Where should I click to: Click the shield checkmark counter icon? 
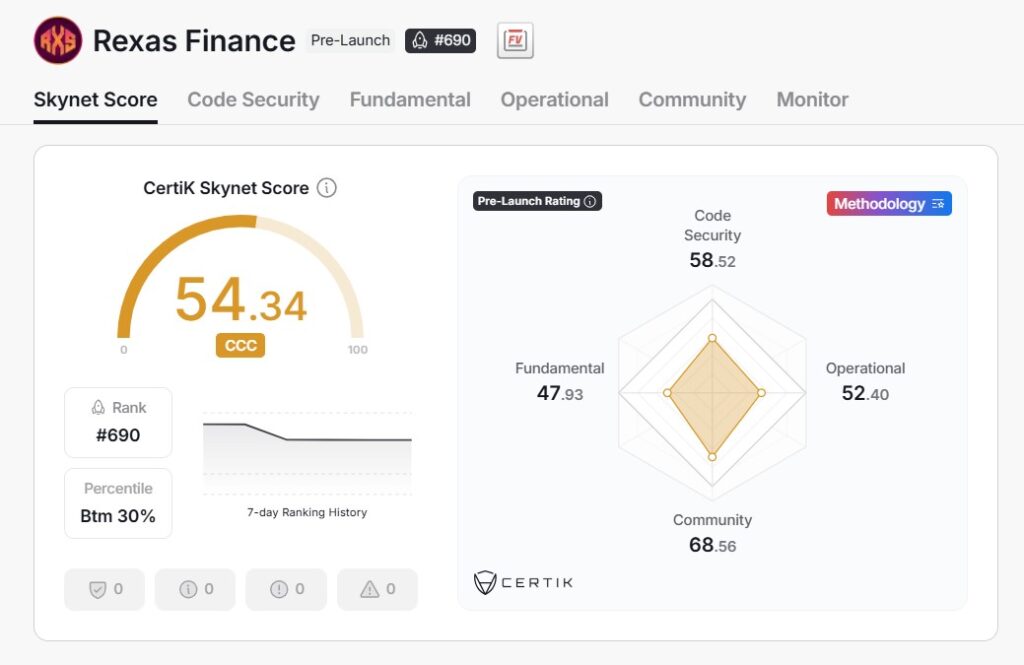pos(104,590)
